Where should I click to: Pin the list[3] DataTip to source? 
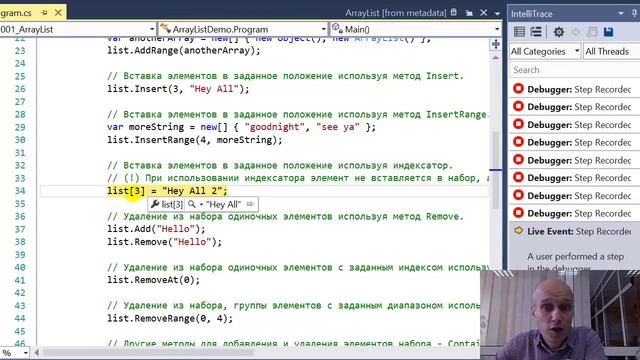click(x=250, y=204)
